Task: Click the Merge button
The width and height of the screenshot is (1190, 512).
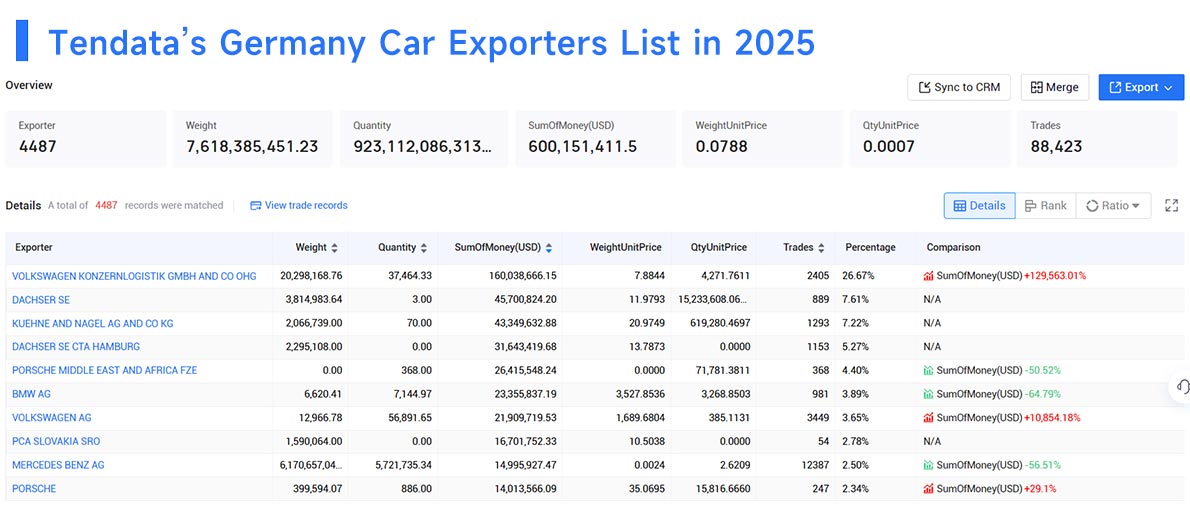Action: point(1054,87)
